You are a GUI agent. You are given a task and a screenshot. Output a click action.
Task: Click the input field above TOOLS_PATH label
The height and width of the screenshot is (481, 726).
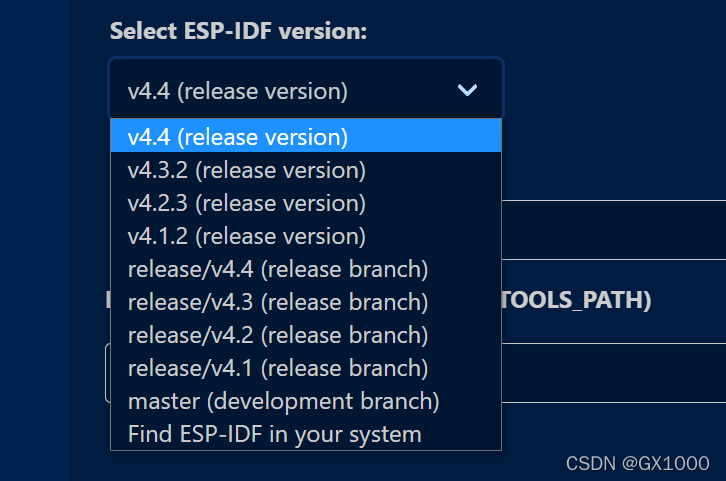[x=613, y=230]
